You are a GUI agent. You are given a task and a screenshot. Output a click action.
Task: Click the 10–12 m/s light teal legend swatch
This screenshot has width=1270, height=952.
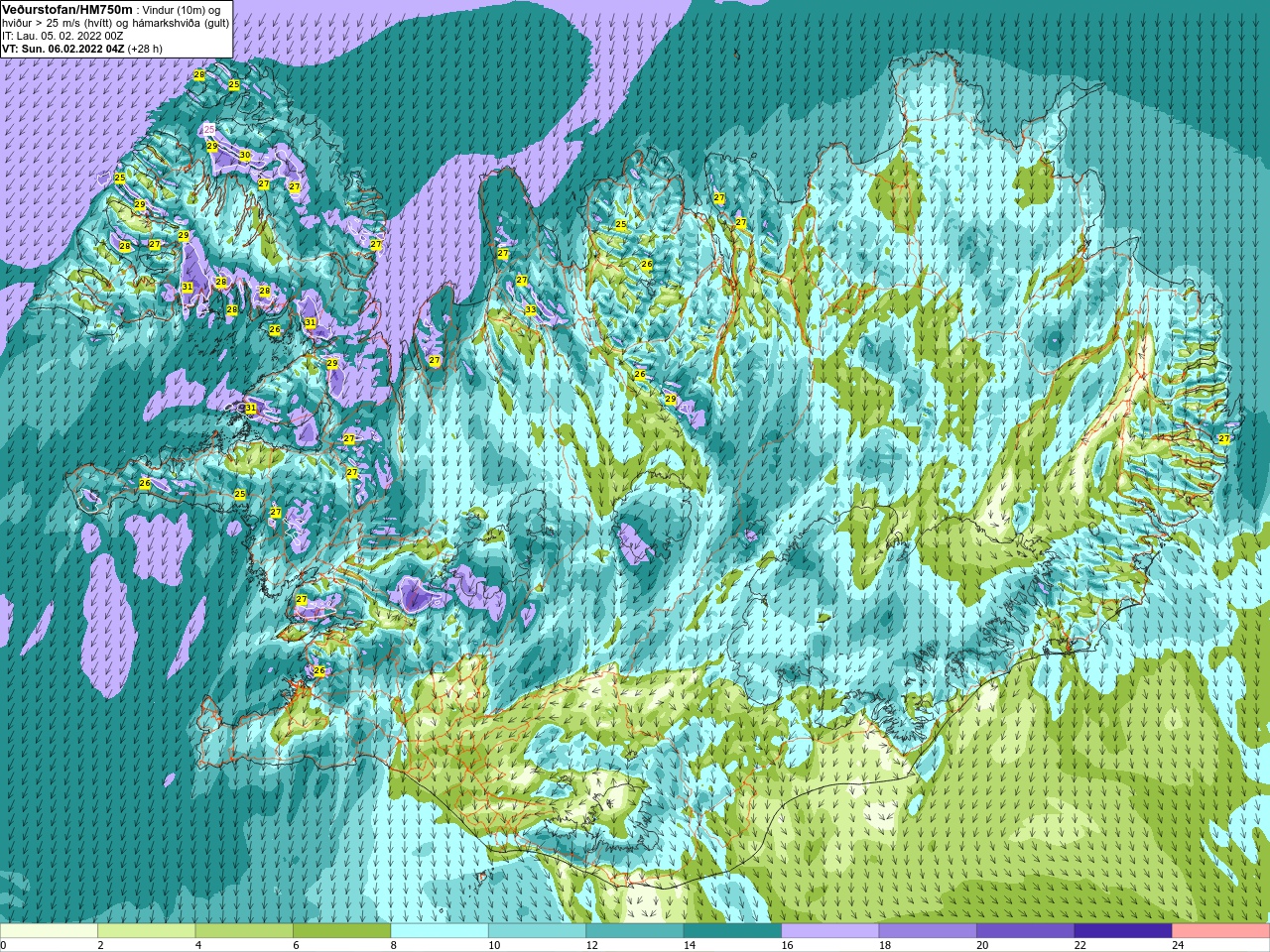pos(537,931)
